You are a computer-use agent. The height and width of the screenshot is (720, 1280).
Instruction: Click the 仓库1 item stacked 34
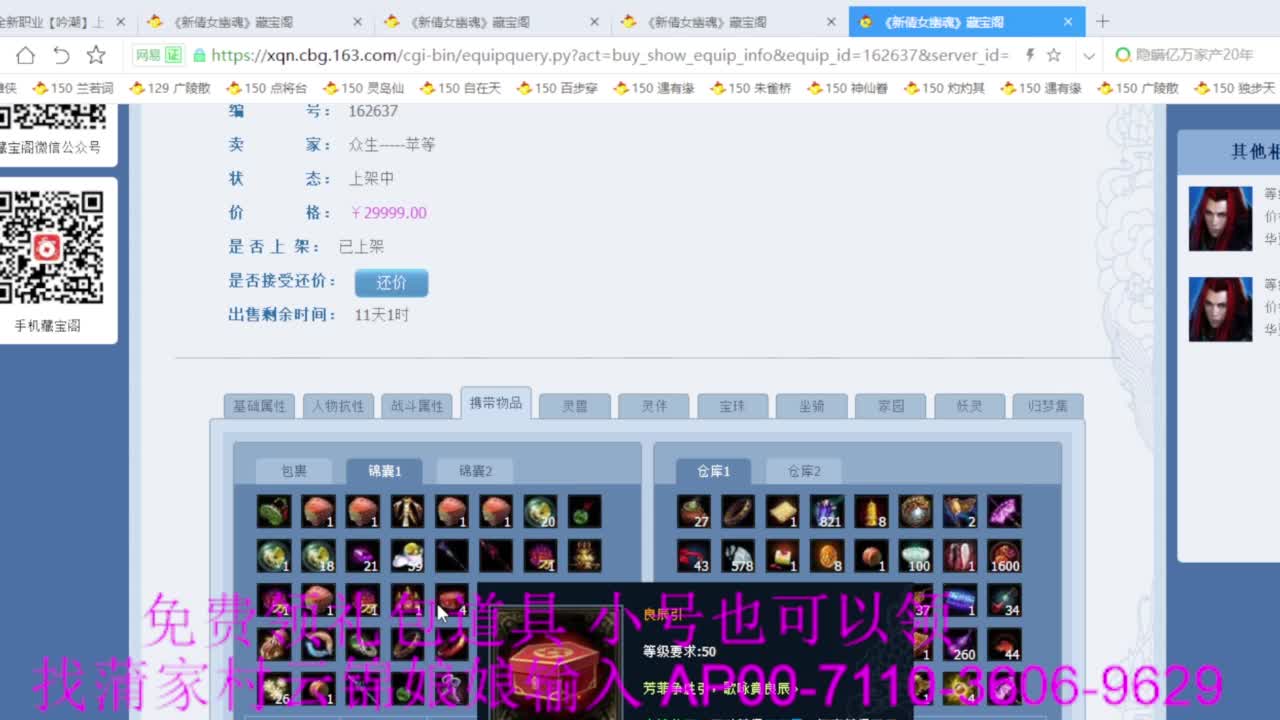1004,599
